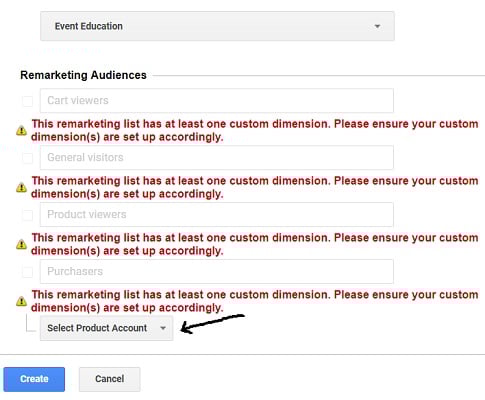The width and height of the screenshot is (485, 400).
Task: Click the warning icon below Product viewers
Action: [x=21, y=245]
